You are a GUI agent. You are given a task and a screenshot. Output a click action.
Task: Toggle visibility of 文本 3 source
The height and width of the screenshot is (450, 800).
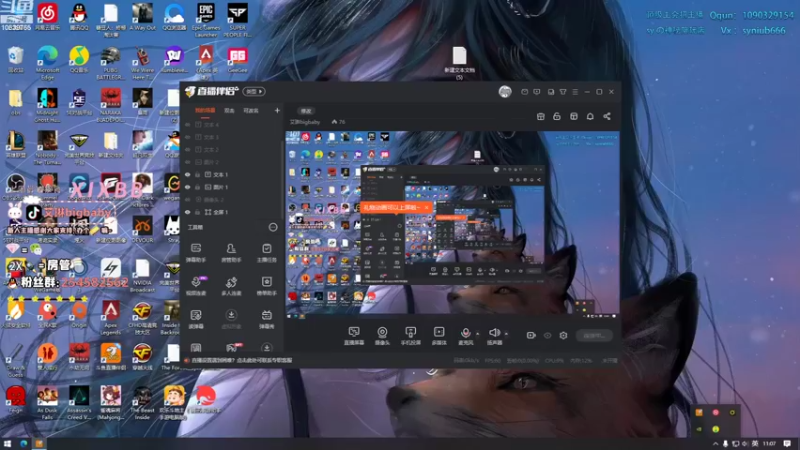[x=187, y=137]
